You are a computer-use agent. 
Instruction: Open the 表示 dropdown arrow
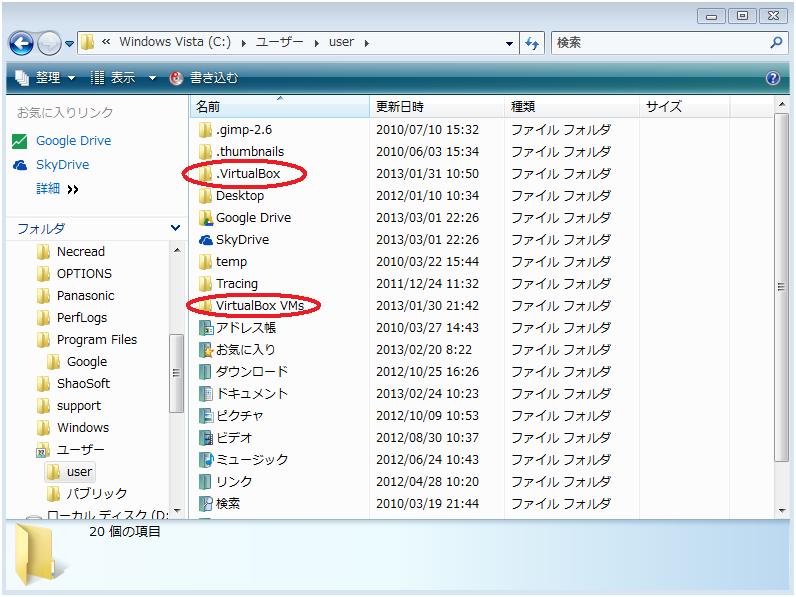click(152, 78)
